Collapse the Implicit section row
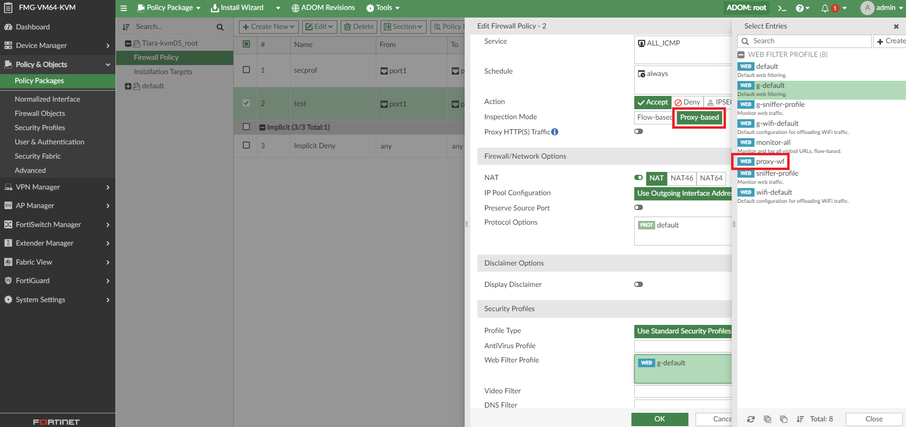This screenshot has width=906, height=427. 262,127
